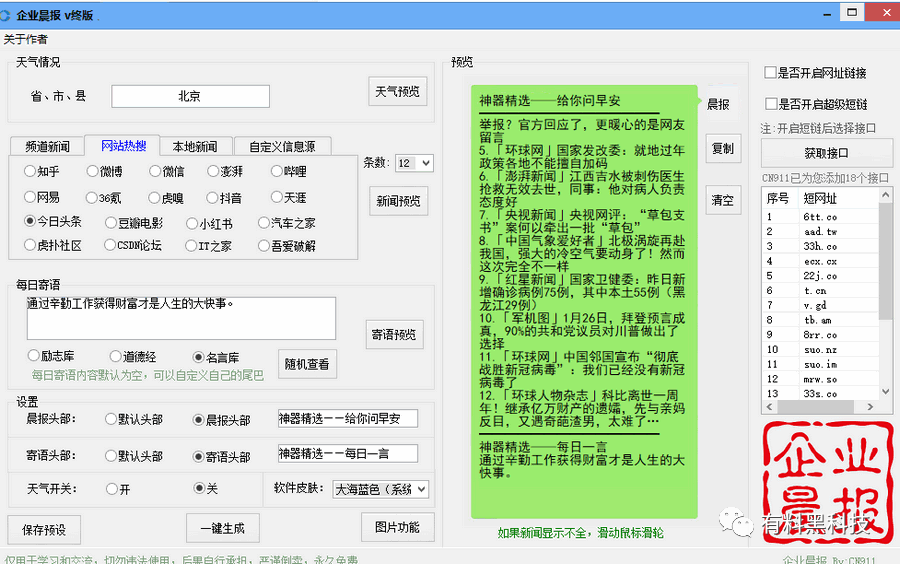Choose 默认头部 for 晨报头部
The height and width of the screenshot is (564, 900).
[111, 419]
